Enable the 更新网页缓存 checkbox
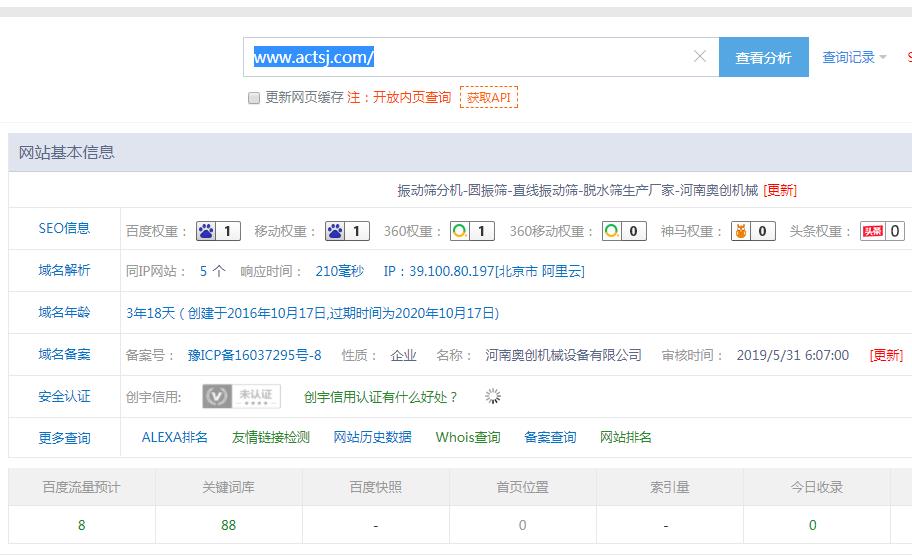This screenshot has height=555, width=912. point(254,98)
